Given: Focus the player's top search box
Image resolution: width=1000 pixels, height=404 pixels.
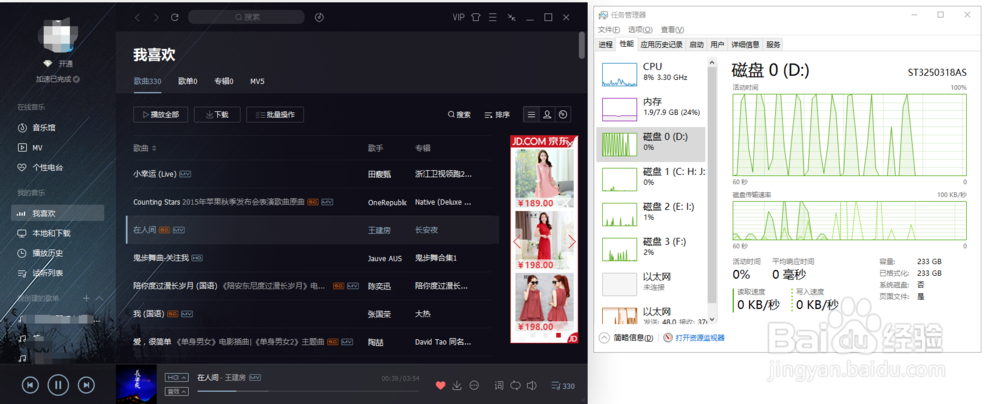Looking at the screenshot, I should [x=246, y=17].
